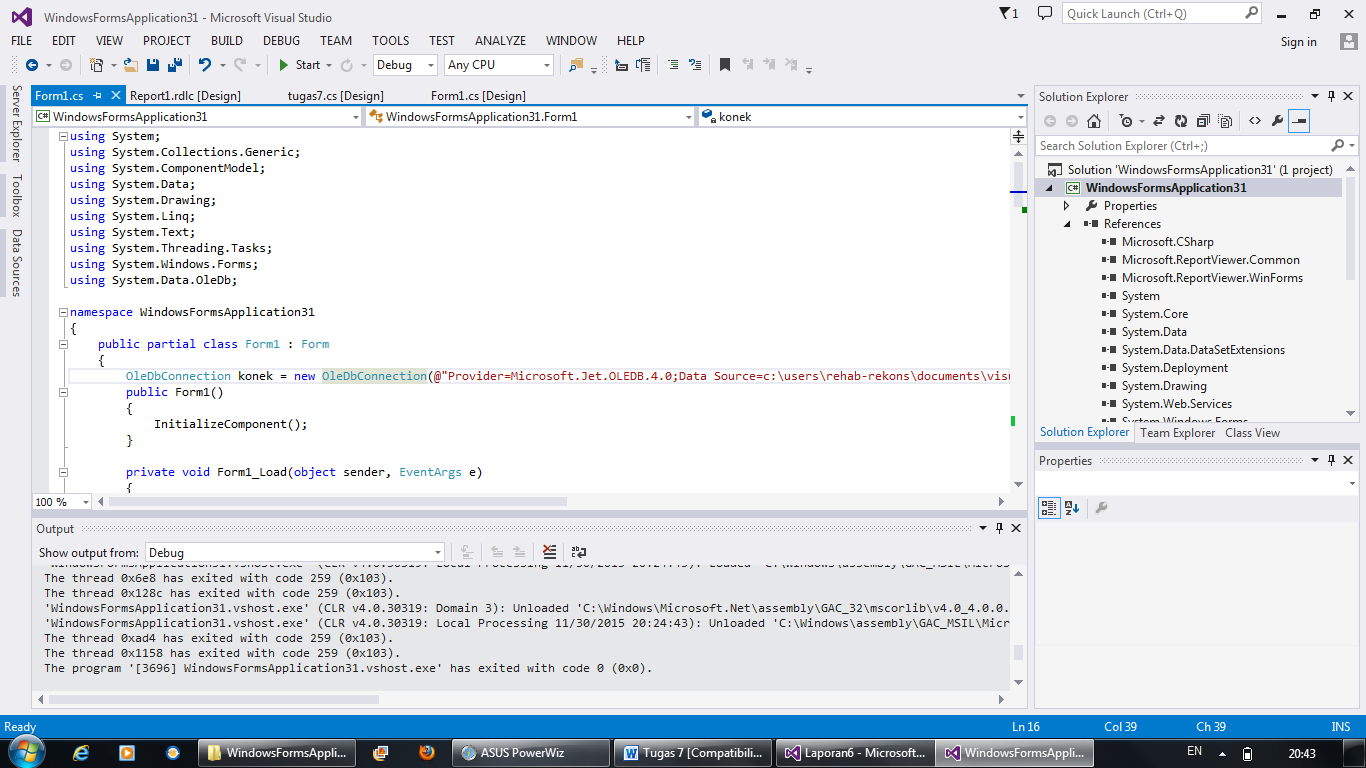
Task: Click the Internet Explorer icon on the taskbar
Action: point(82,752)
